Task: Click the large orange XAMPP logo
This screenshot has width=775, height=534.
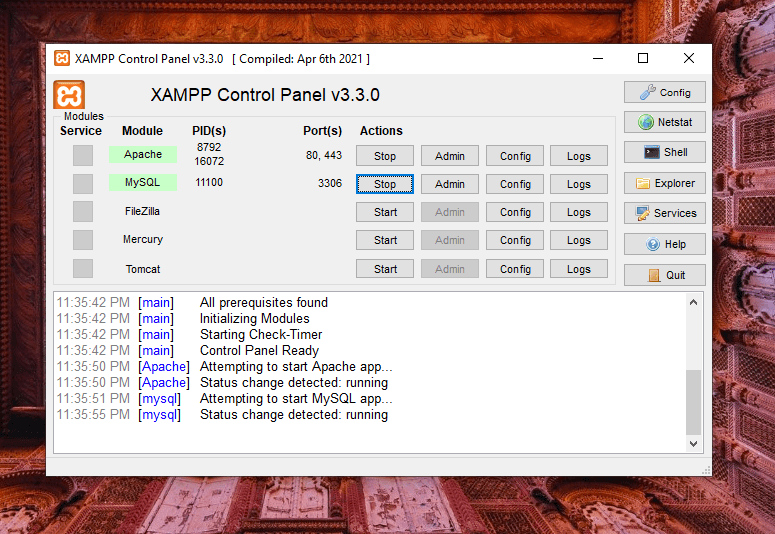Action: (69, 94)
